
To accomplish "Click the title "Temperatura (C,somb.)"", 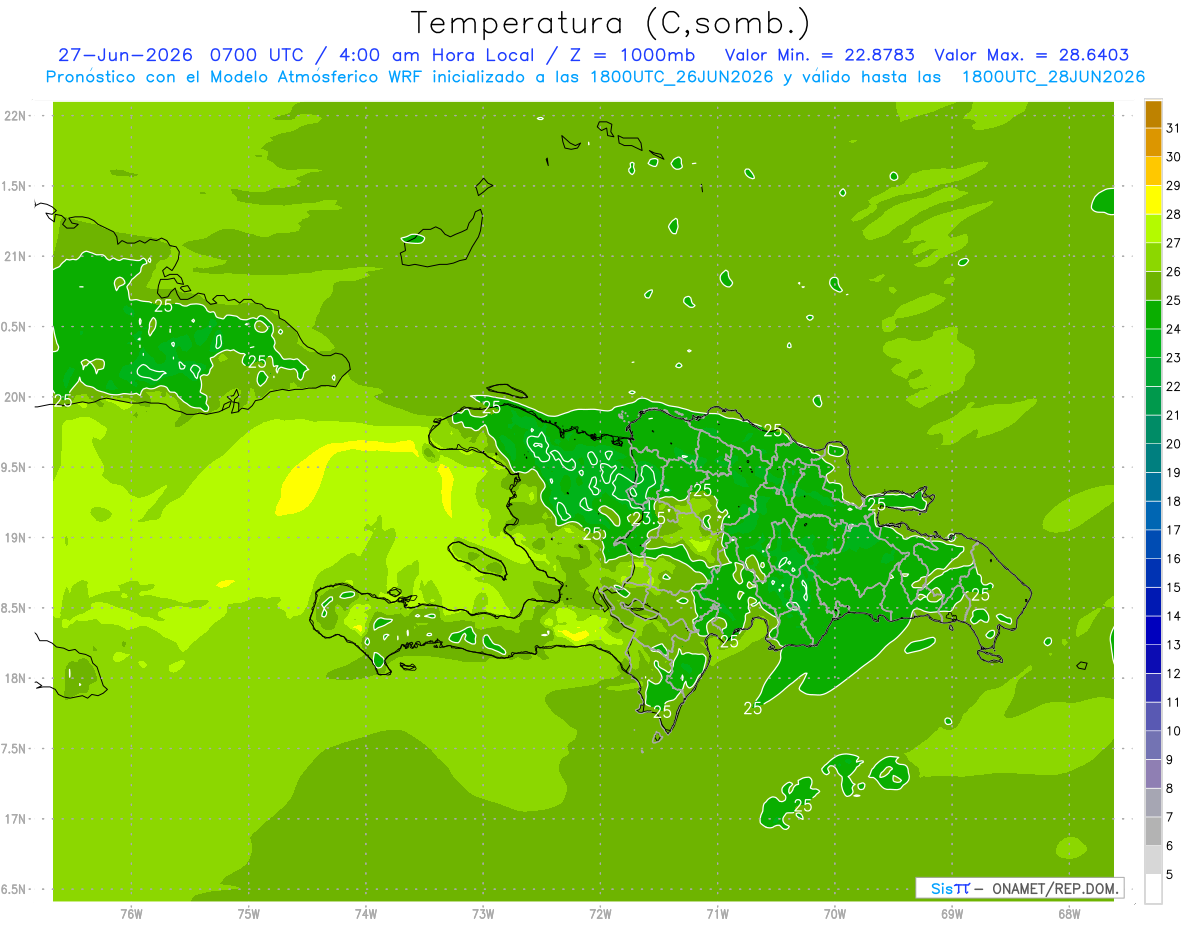I will [611, 23].
